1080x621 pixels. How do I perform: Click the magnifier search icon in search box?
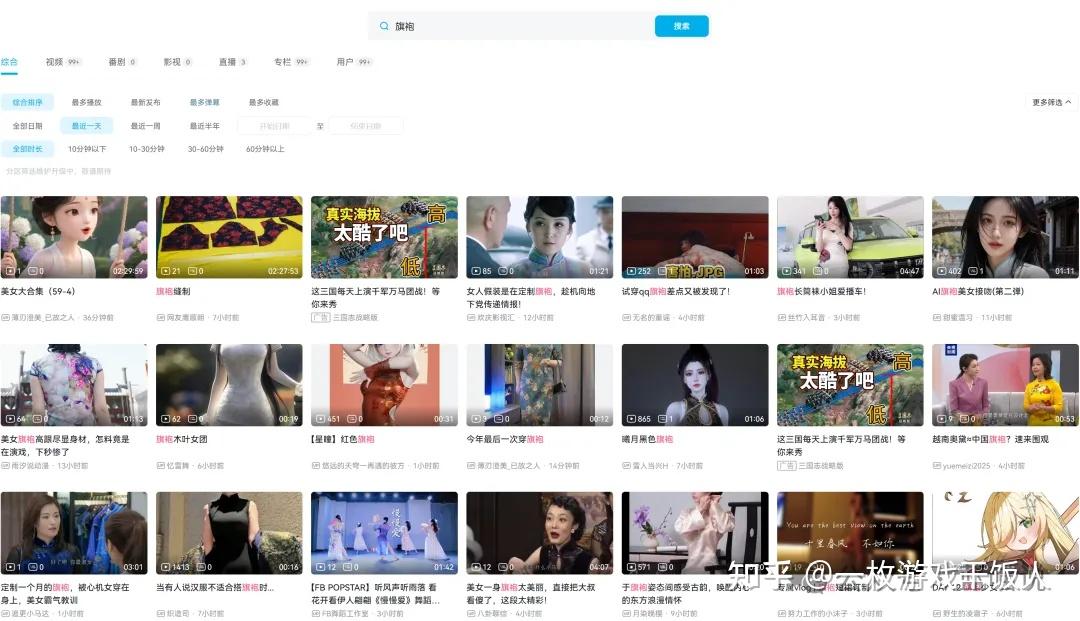(384, 25)
